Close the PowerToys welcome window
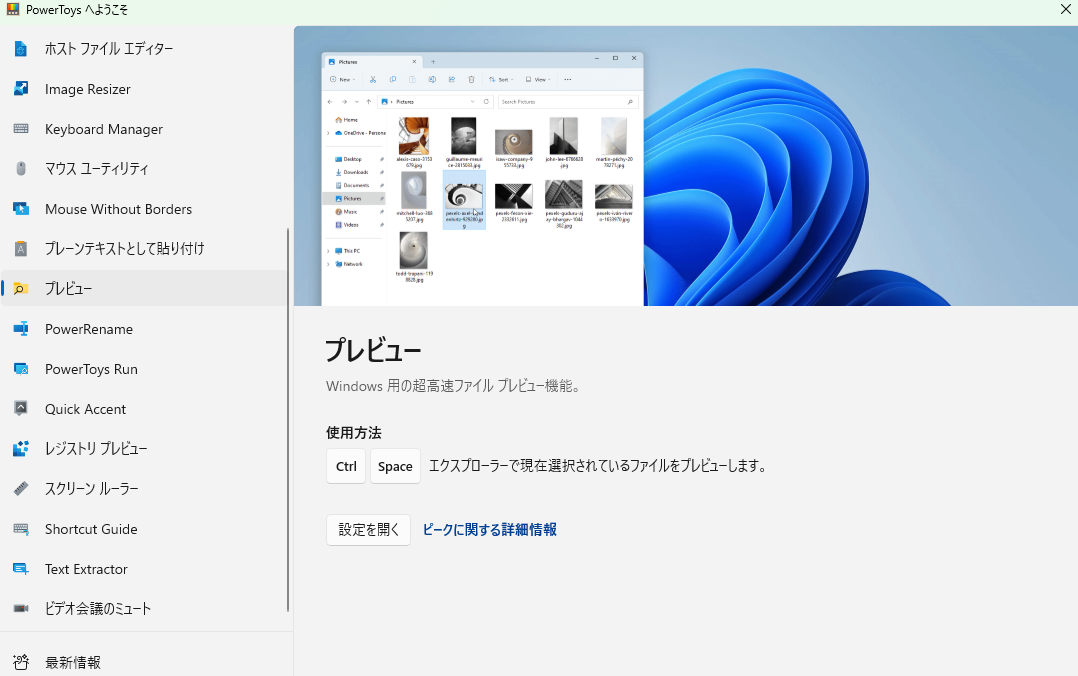1078x676 pixels. [x=1066, y=9]
